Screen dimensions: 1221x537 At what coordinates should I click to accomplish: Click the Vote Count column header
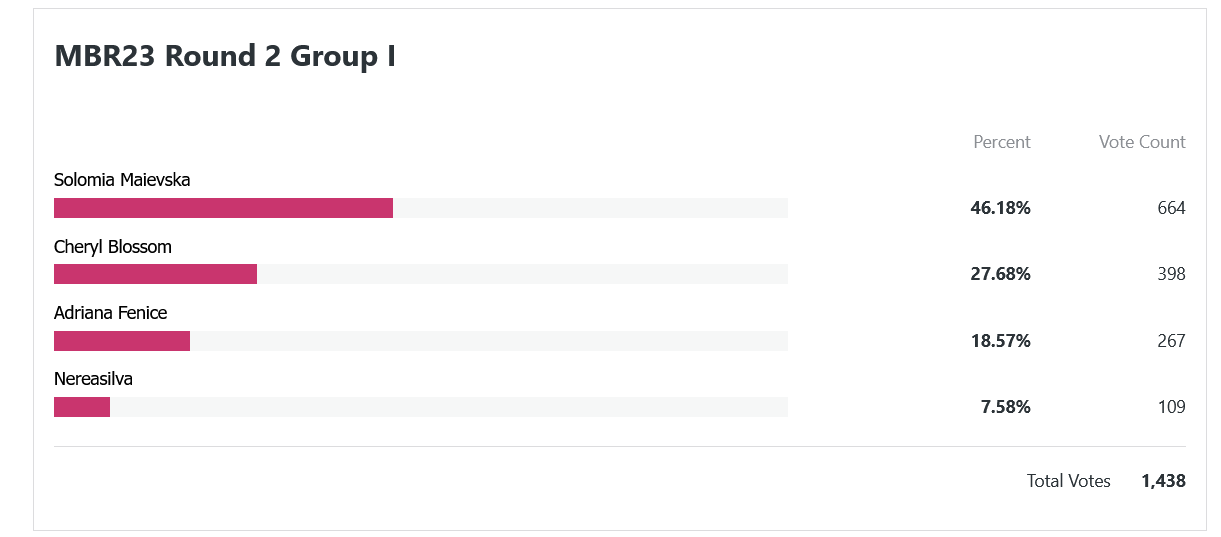click(x=1142, y=142)
